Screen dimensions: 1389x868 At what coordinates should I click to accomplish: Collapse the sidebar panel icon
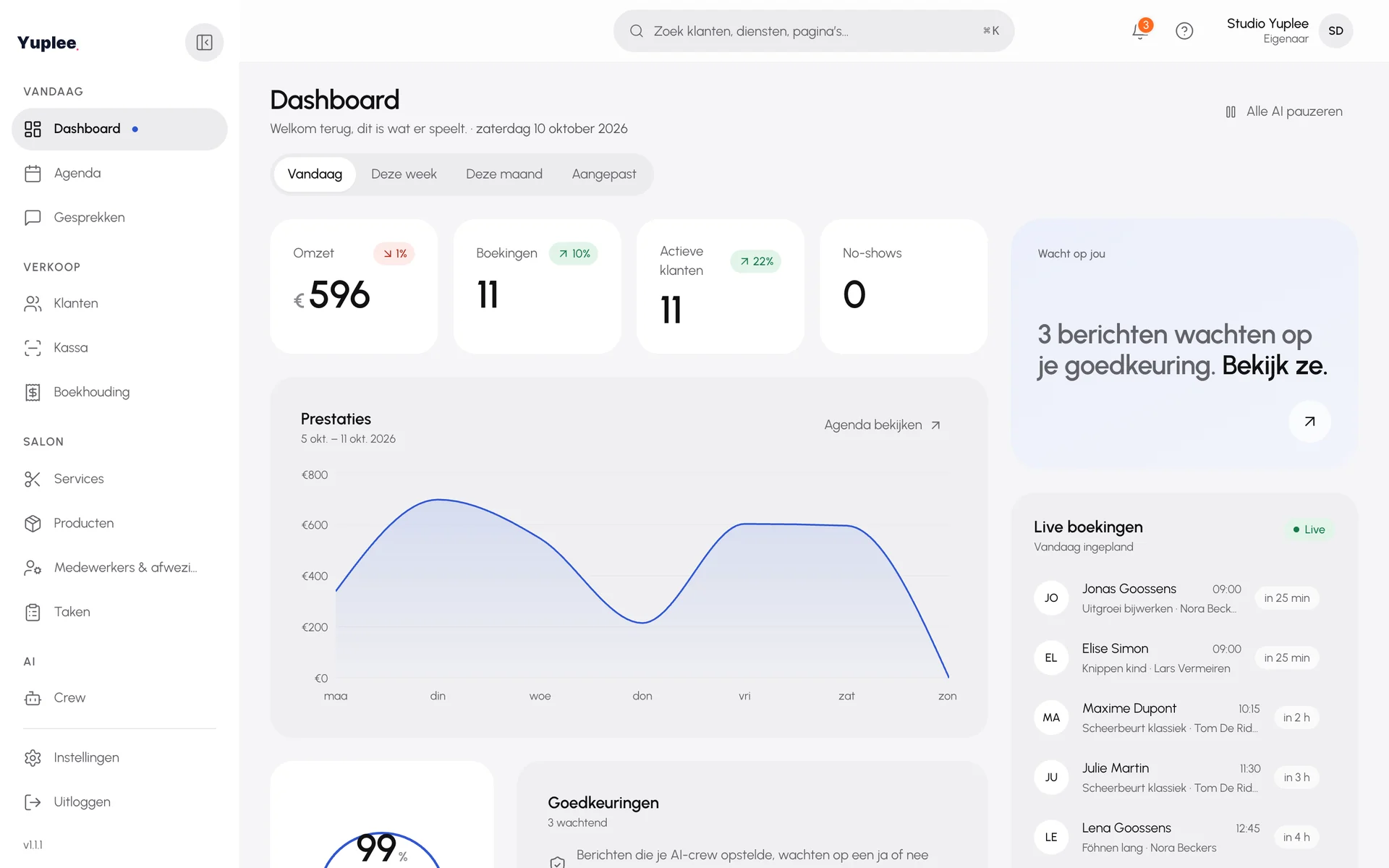point(204,43)
